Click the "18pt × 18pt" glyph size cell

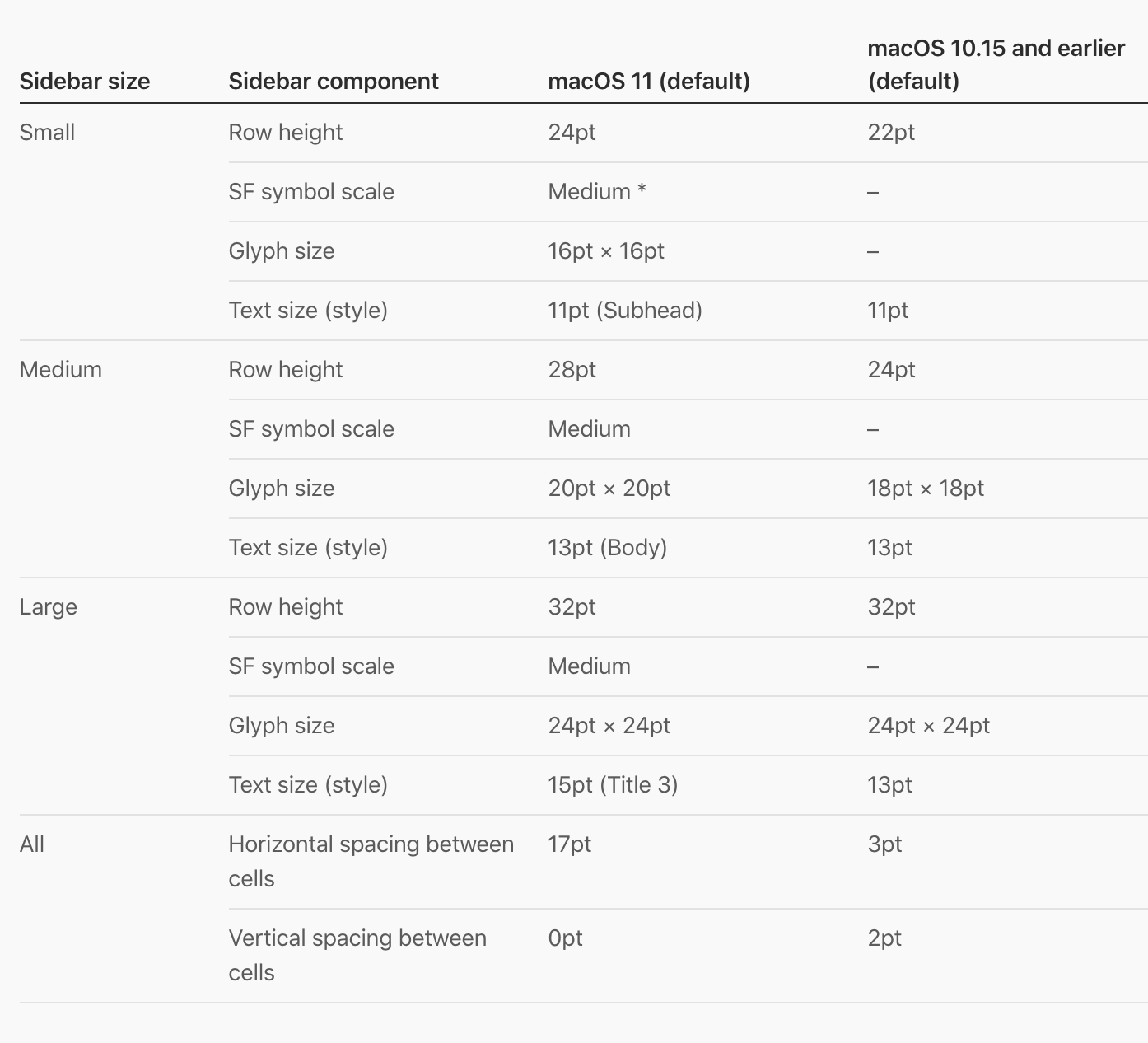926,488
